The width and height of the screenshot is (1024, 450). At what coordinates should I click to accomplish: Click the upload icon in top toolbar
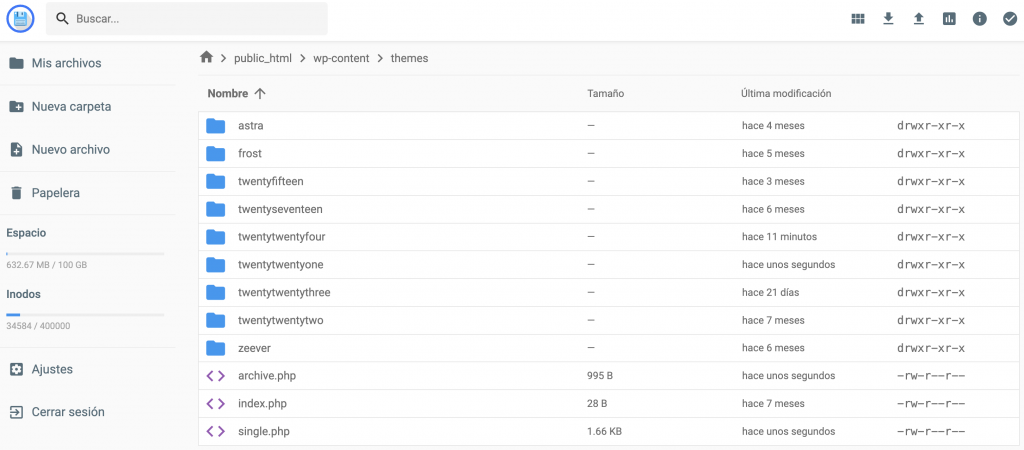(x=919, y=19)
